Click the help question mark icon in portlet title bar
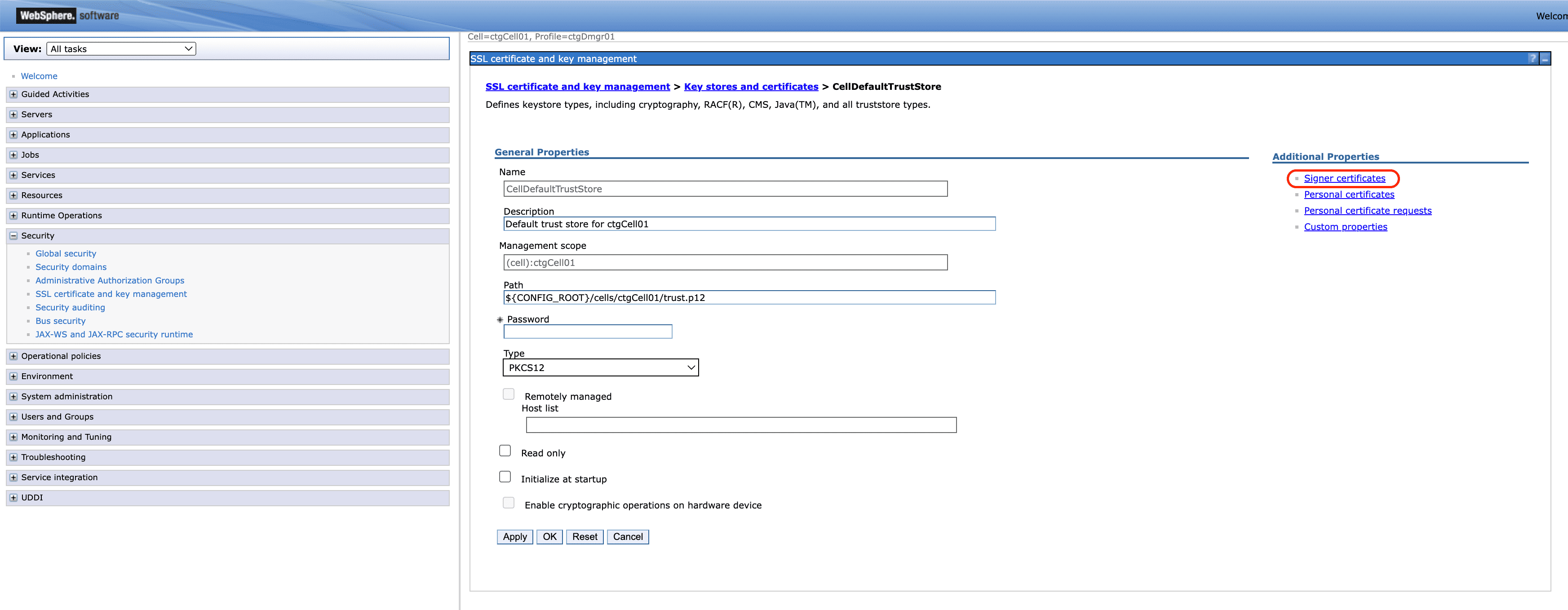This screenshot has width=1568, height=610. pyautogui.click(x=1532, y=58)
